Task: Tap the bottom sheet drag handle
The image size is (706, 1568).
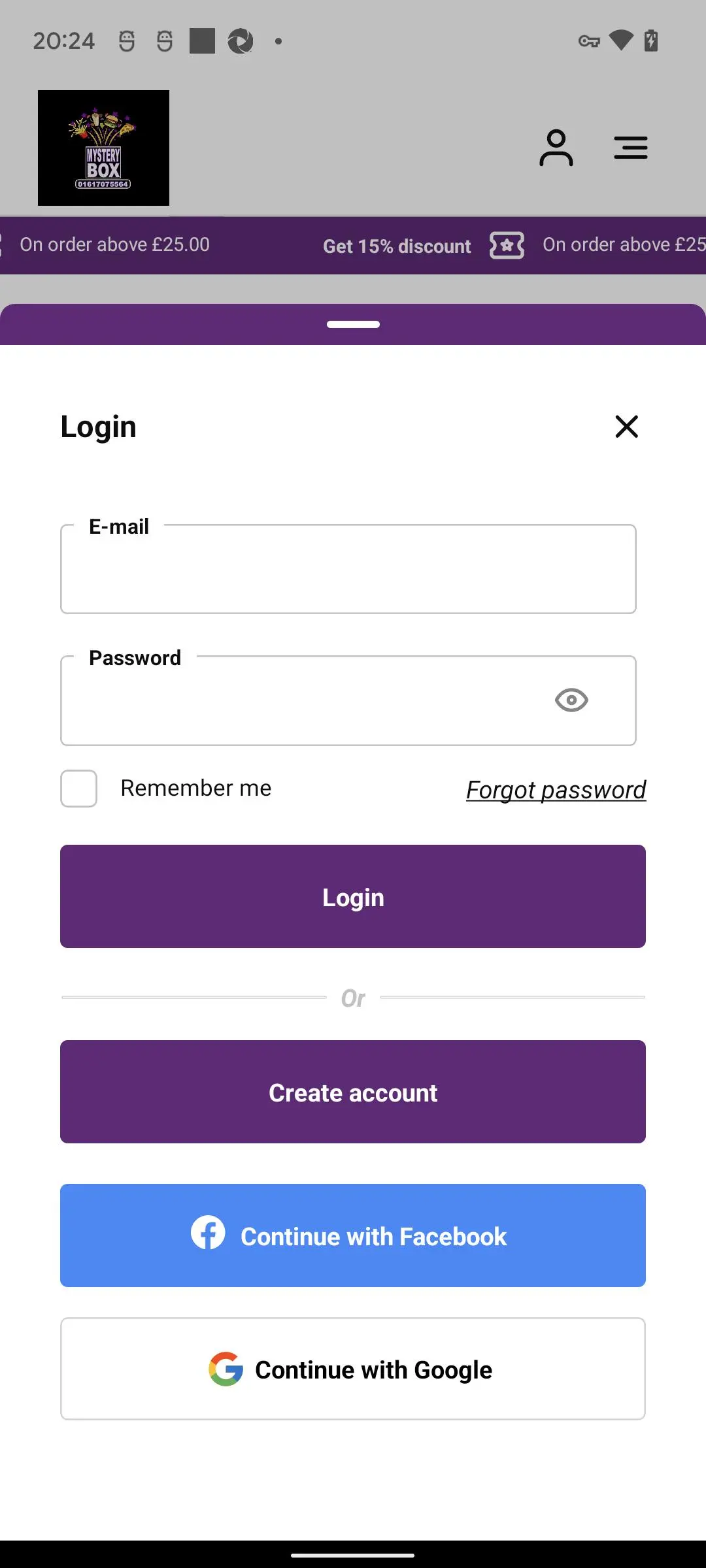Action: [353, 324]
